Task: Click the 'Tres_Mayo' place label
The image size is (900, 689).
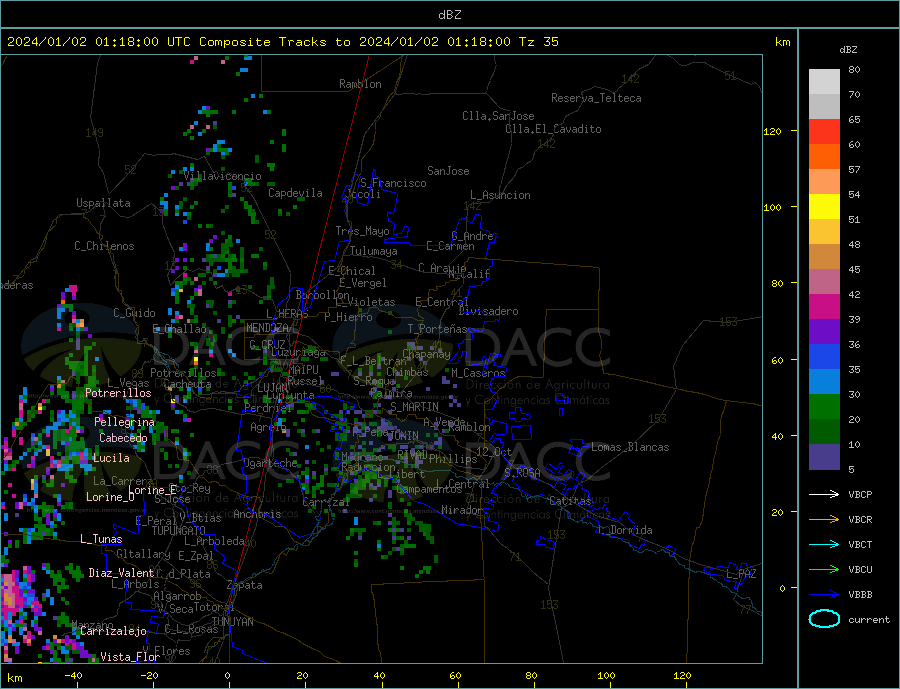Action: pos(362,231)
